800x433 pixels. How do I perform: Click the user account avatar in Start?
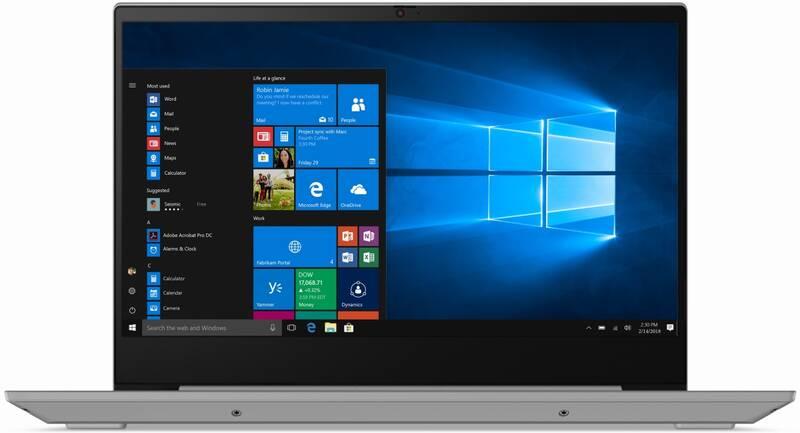tap(132, 271)
